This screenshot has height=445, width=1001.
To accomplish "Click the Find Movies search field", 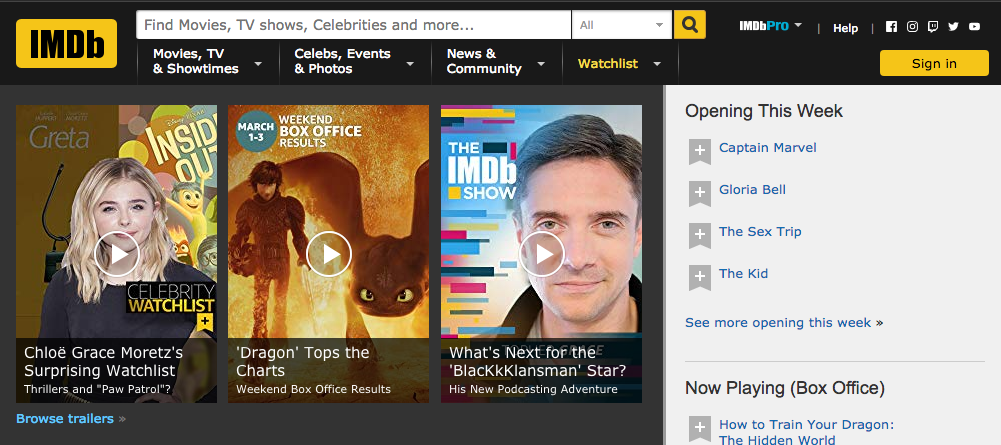I will click(x=354, y=25).
